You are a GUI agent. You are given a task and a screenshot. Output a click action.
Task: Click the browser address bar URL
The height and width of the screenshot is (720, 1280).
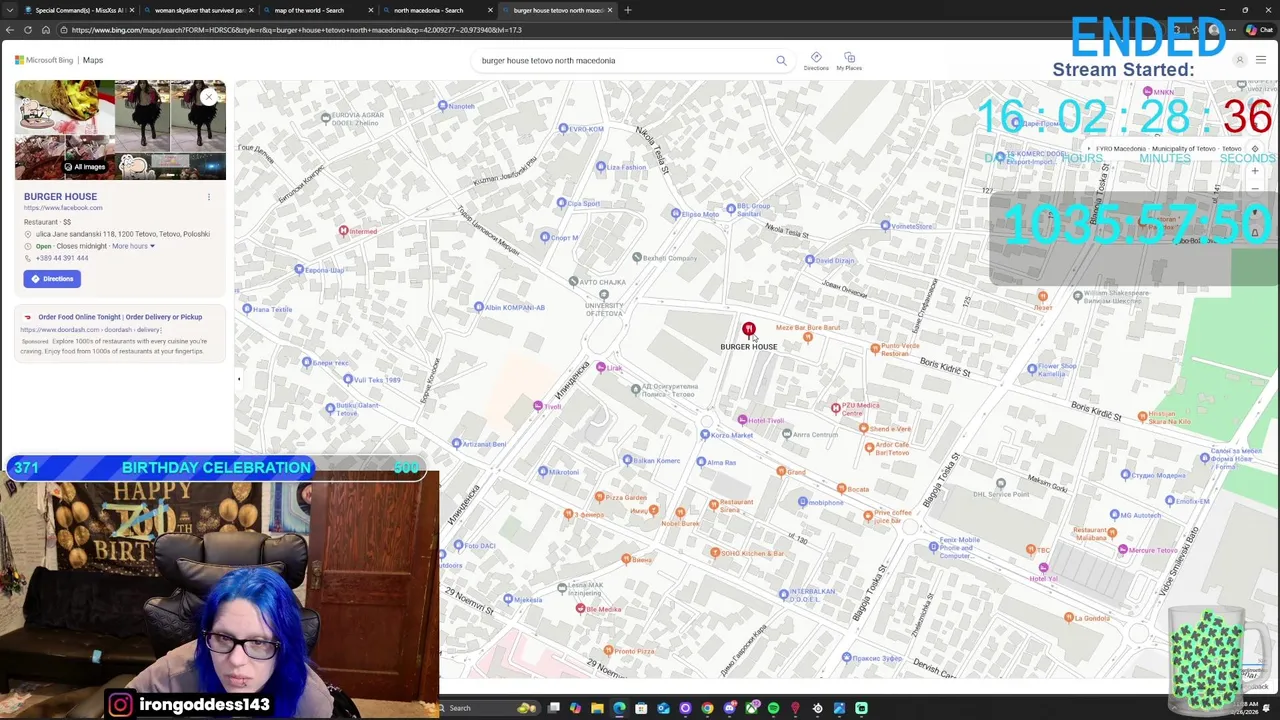pyautogui.click(x=296, y=30)
